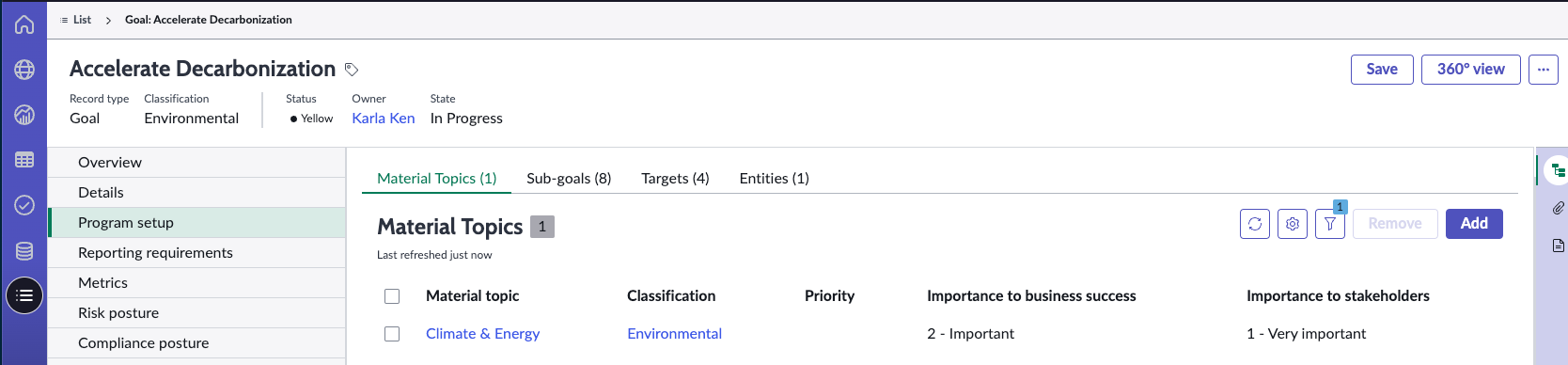Open the Home icon in sidebar
This screenshot has width=1568, height=365.
tap(24, 24)
